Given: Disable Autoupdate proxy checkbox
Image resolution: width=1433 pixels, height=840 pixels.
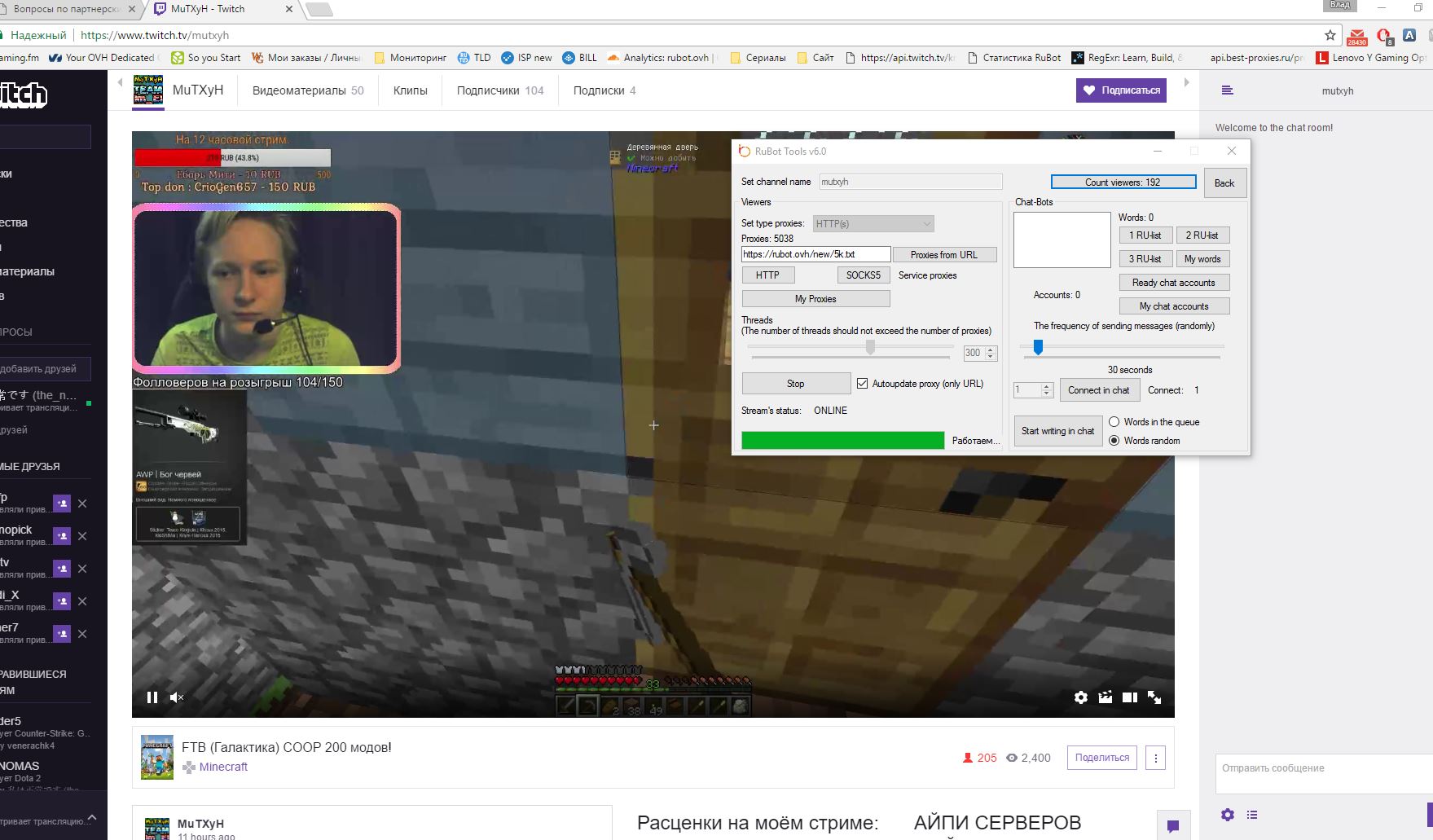Looking at the screenshot, I should [x=862, y=384].
